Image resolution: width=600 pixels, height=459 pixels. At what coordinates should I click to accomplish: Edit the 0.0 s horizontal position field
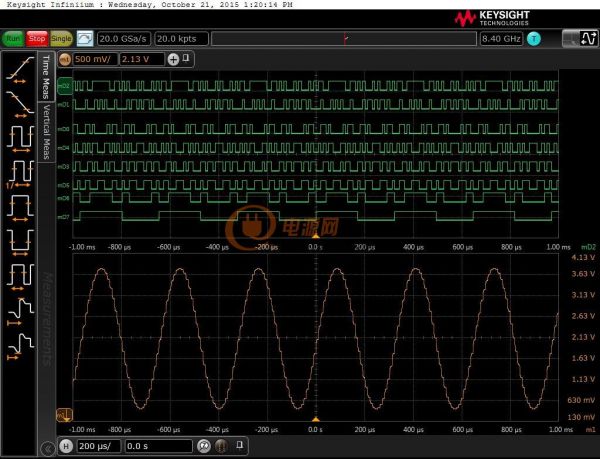pos(158,446)
